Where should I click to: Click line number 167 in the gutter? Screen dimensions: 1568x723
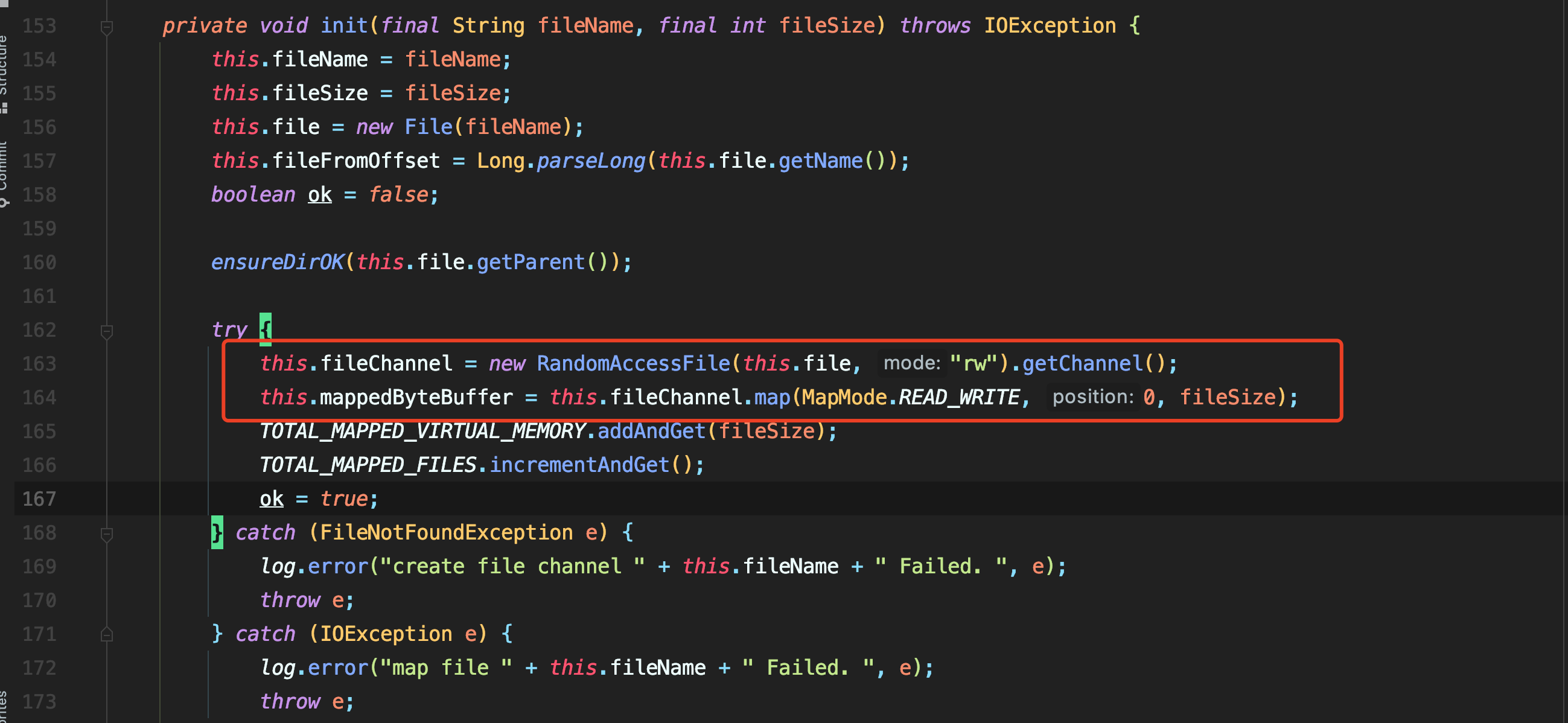pos(40,499)
